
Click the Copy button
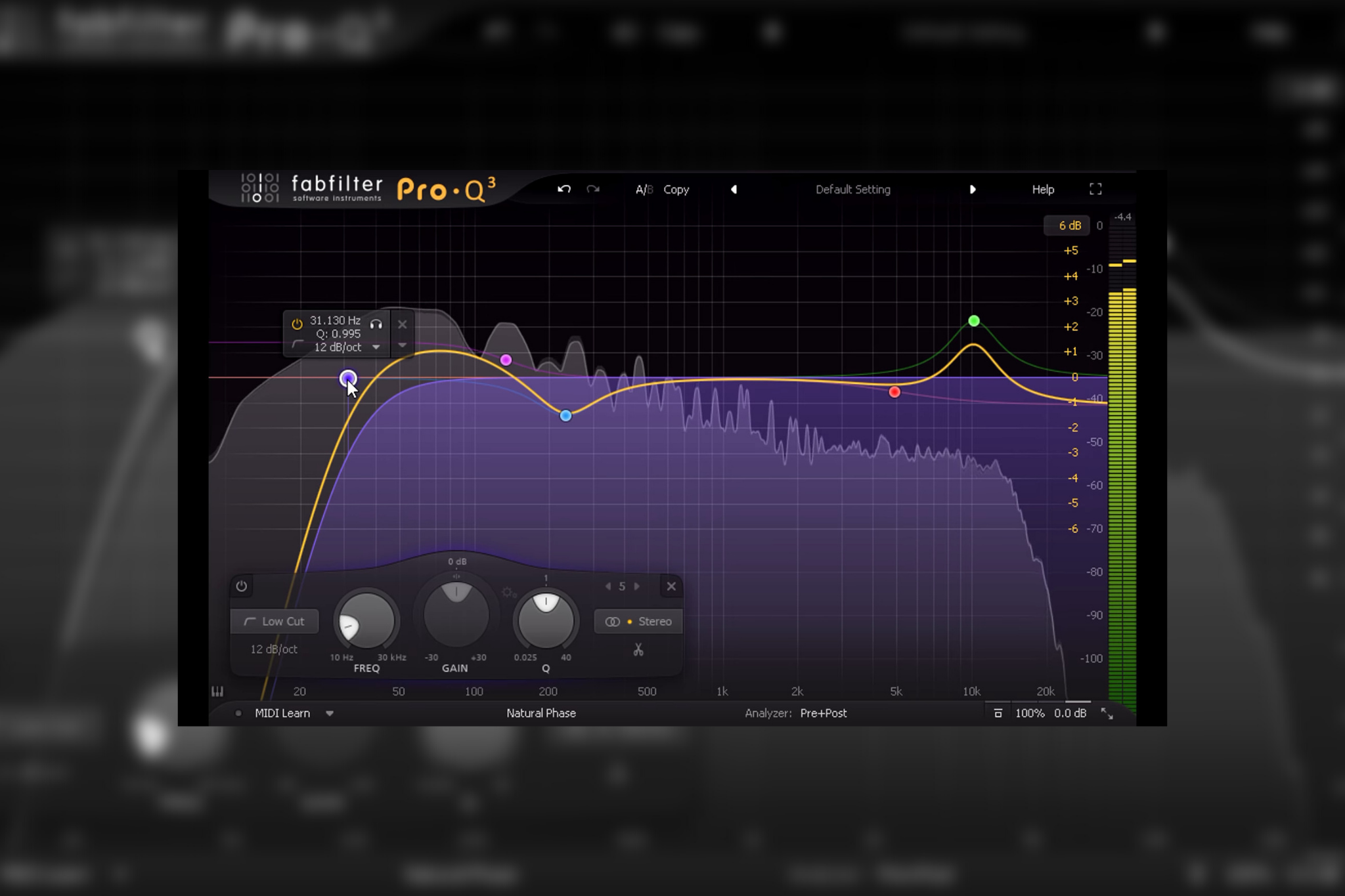tap(676, 189)
